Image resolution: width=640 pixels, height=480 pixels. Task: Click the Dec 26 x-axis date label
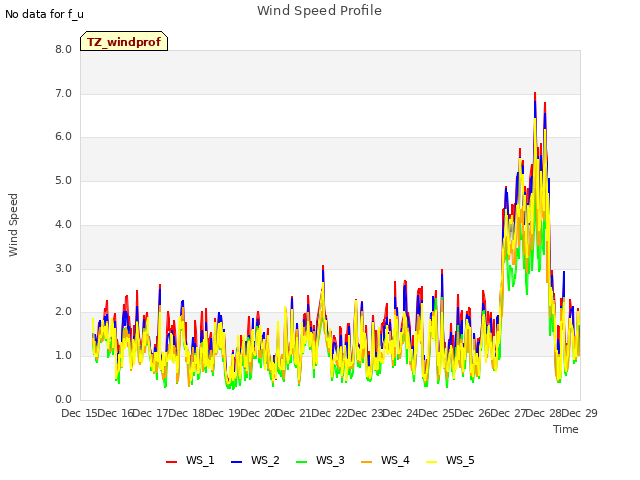[x=472, y=413]
